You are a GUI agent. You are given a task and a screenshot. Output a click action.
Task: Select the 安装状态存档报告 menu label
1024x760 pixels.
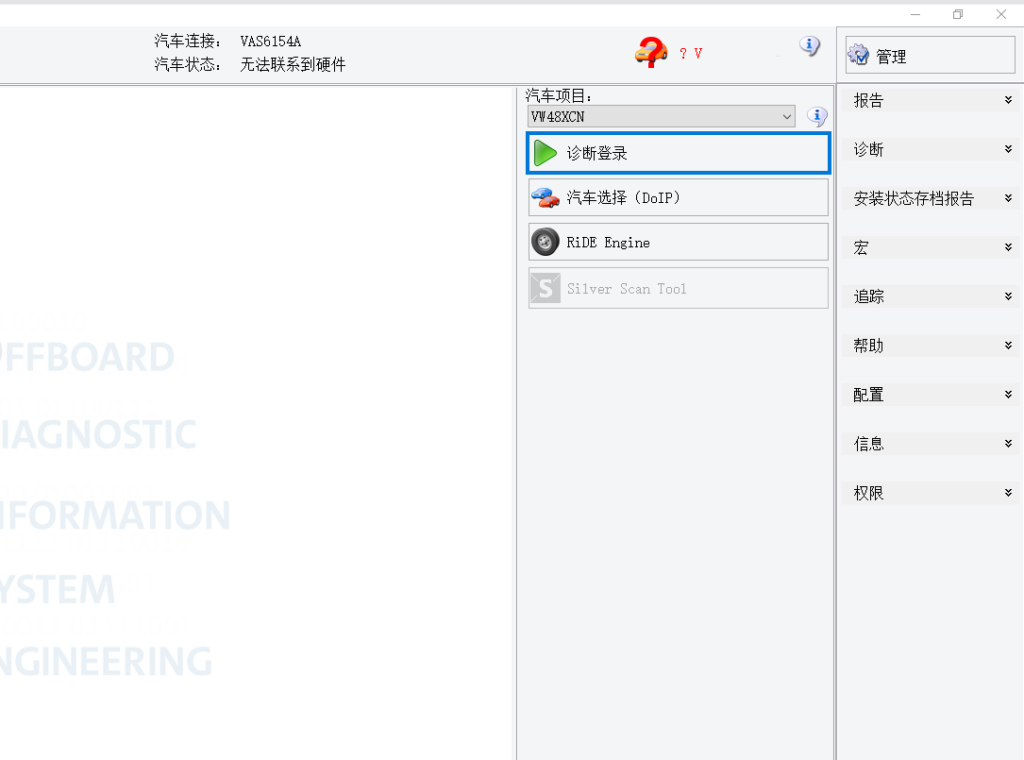(x=914, y=198)
